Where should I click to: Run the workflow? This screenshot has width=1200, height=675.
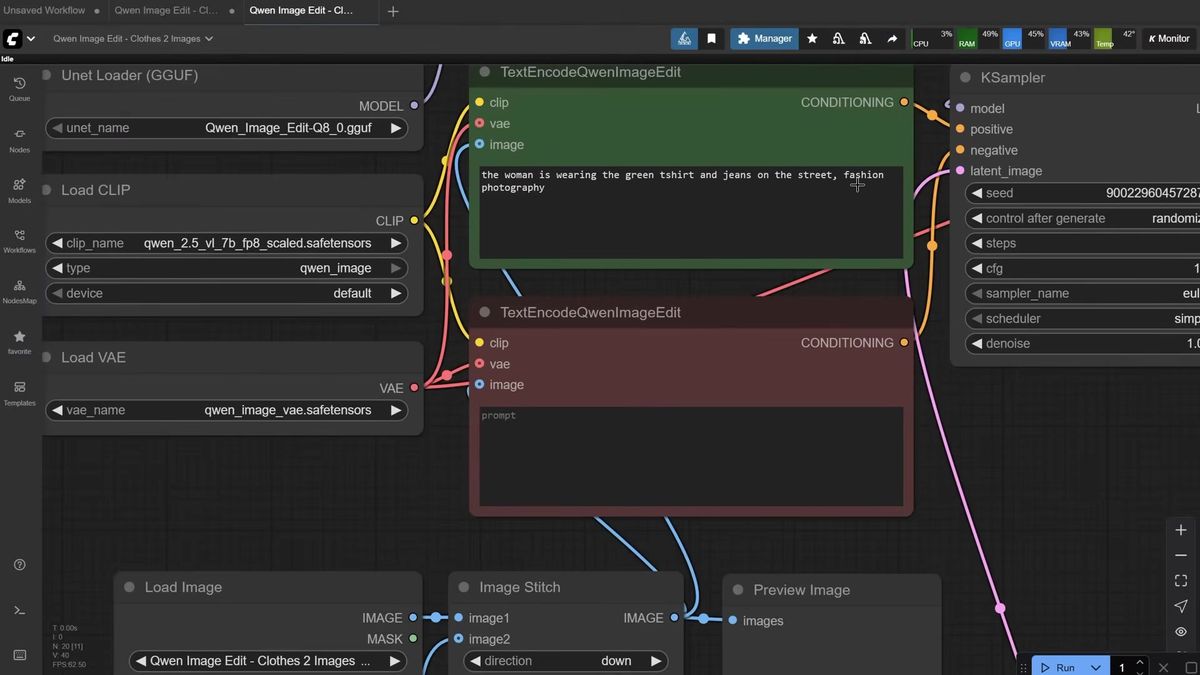tap(1057, 667)
